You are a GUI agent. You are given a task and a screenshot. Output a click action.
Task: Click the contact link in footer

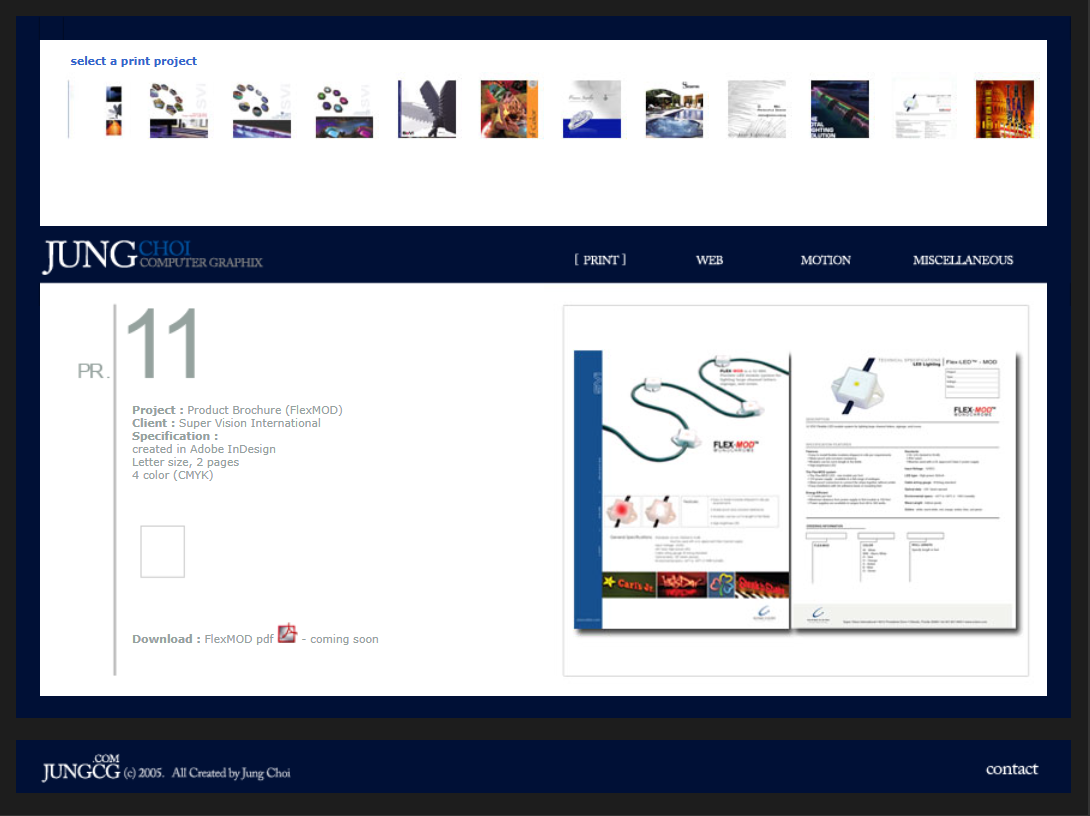1011,769
